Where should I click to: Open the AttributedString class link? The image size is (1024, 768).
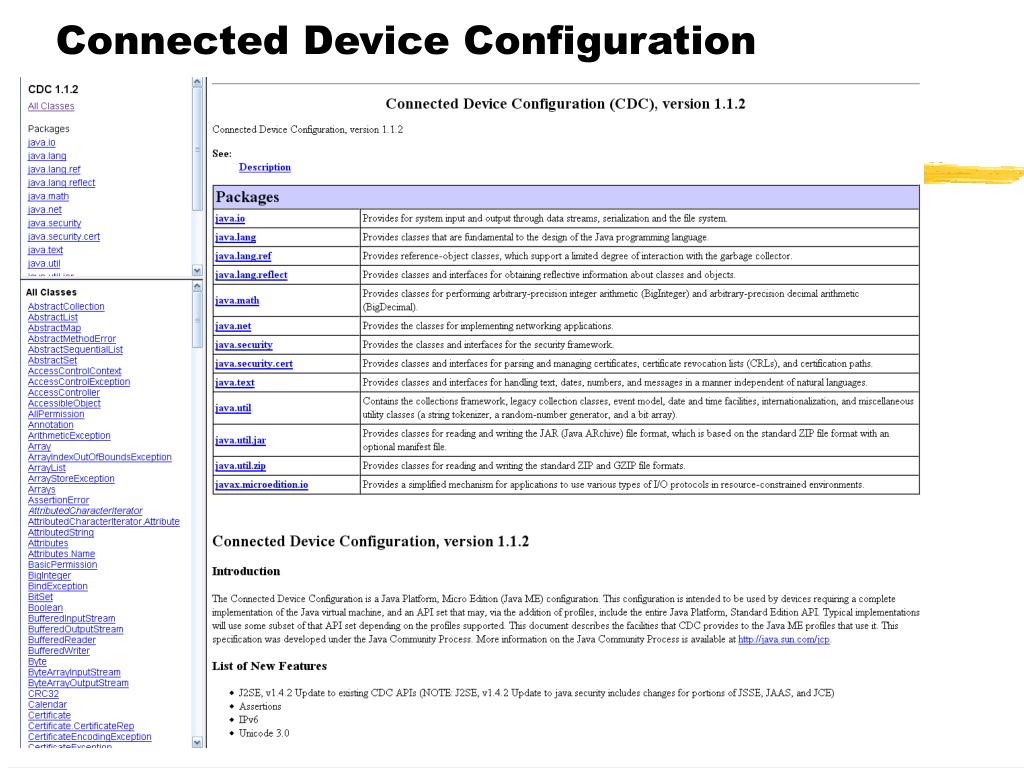pos(61,532)
